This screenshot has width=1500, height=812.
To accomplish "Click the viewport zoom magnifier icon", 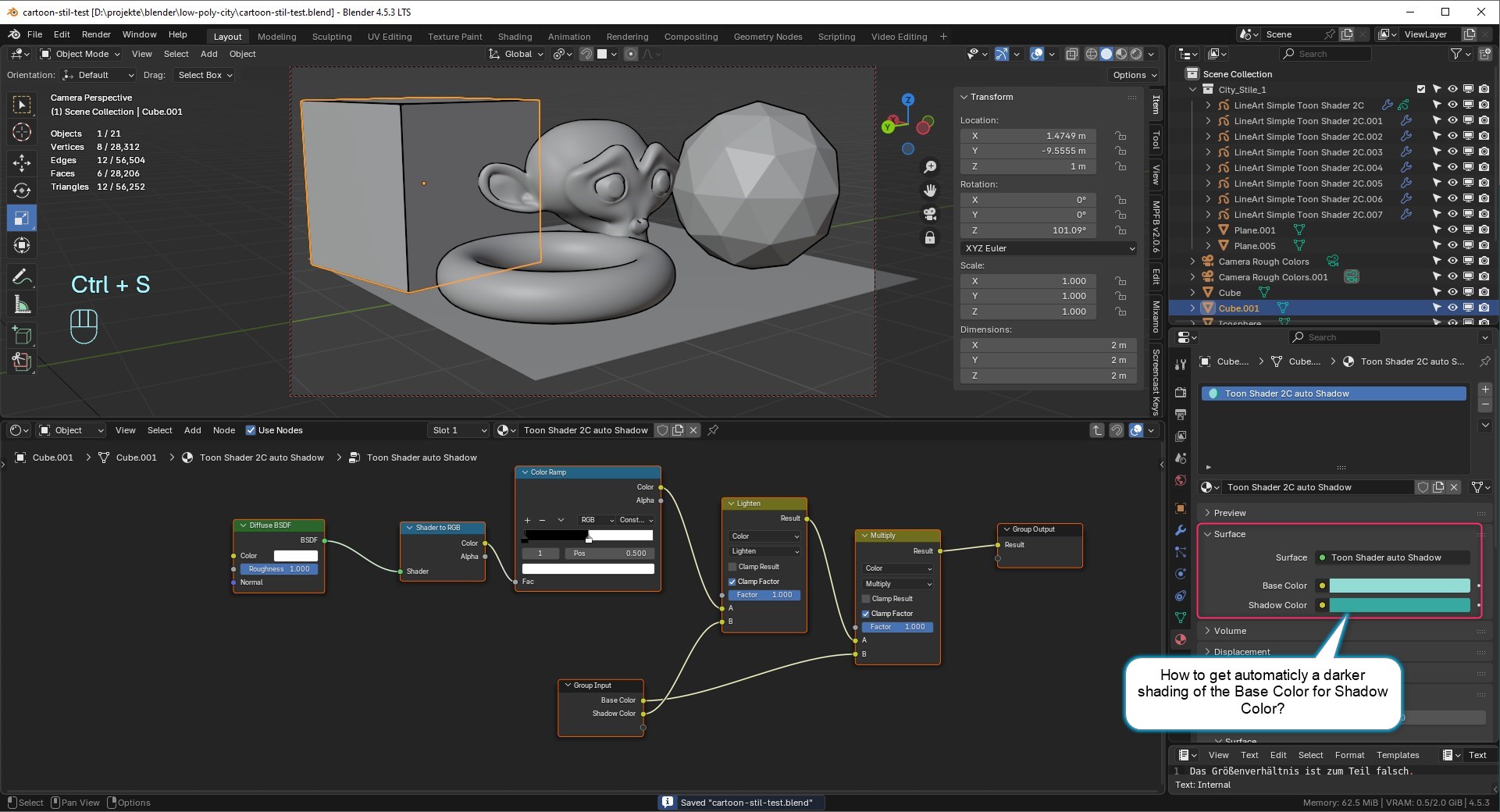I will (x=930, y=167).
